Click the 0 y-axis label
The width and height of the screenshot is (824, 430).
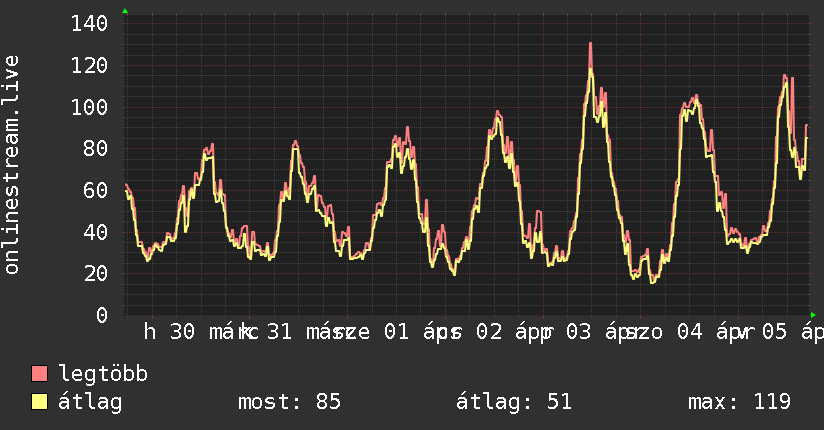102,315
